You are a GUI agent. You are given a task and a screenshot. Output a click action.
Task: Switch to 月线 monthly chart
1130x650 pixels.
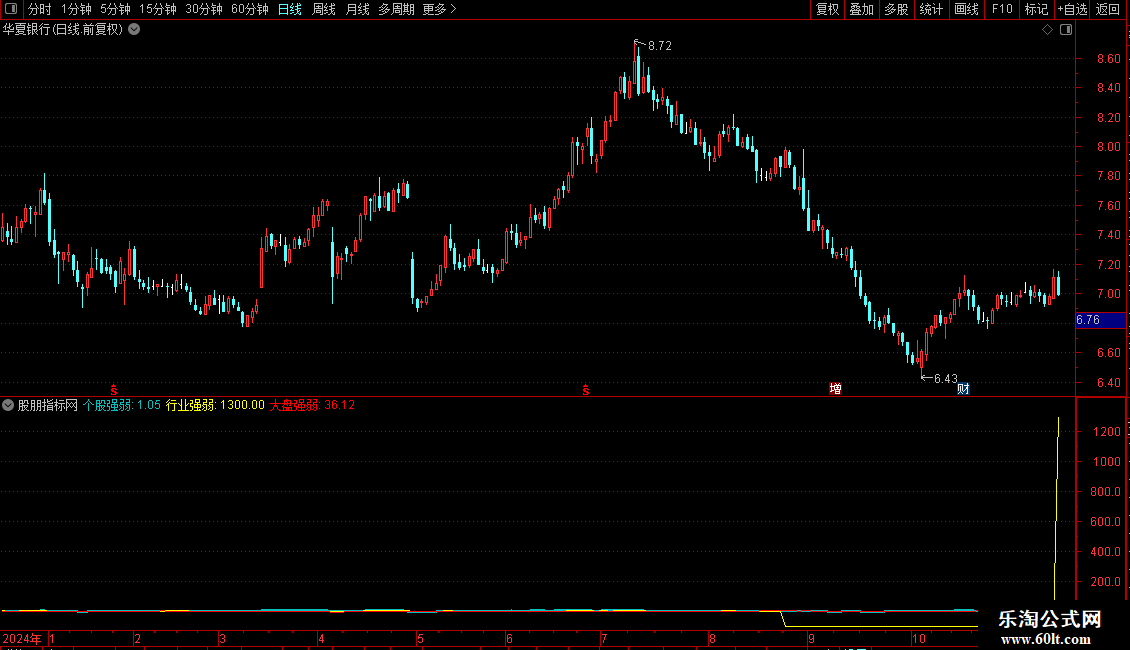(x=357, y=9)
